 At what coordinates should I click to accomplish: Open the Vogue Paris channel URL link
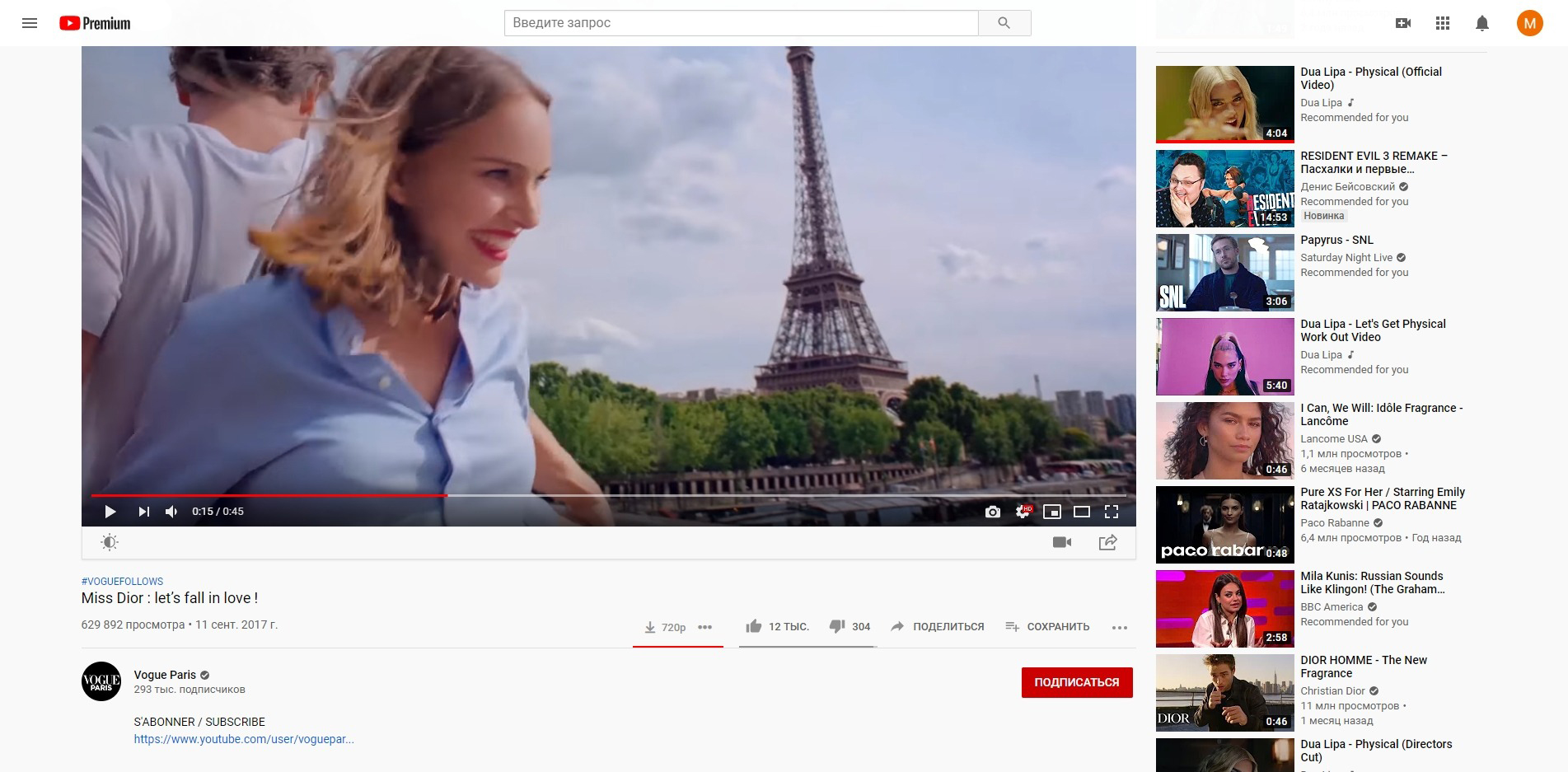244,739
